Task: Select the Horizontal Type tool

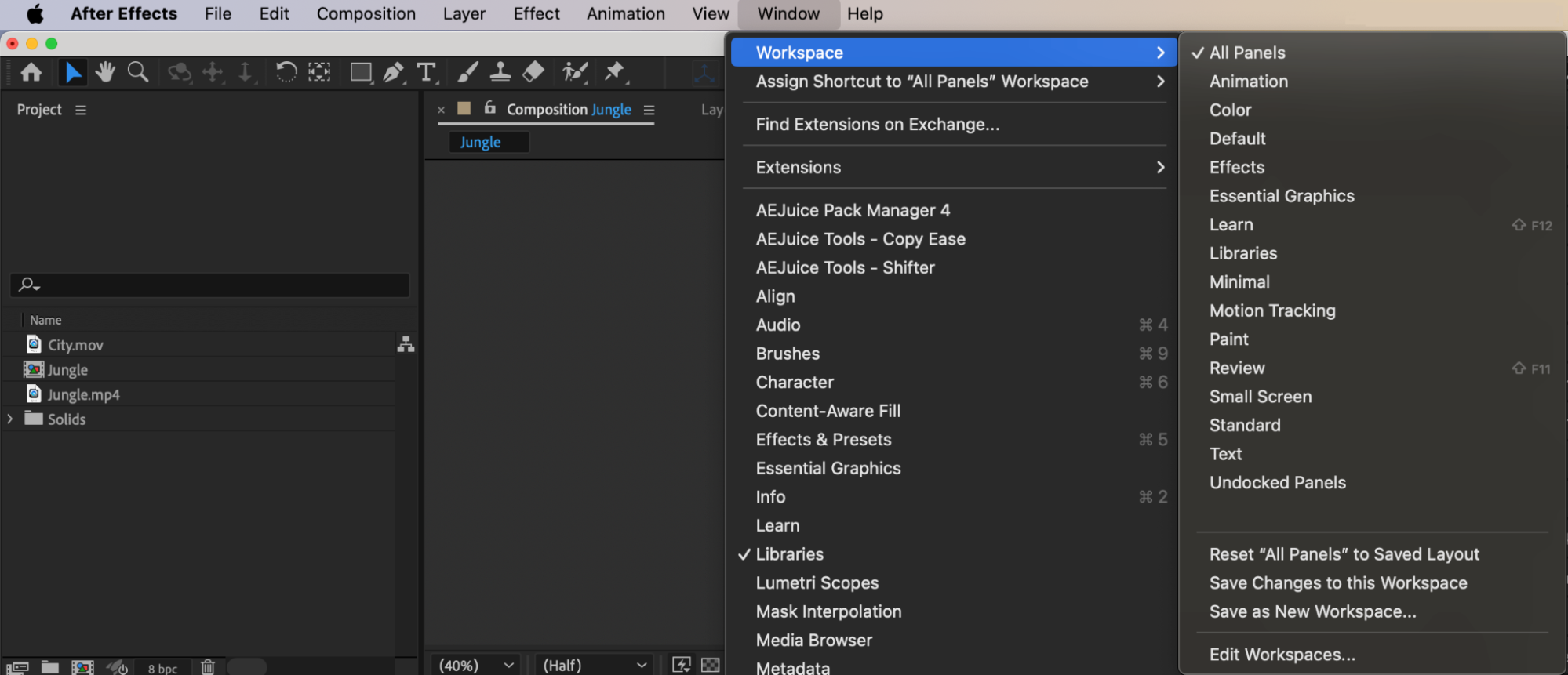Action: 427,73
